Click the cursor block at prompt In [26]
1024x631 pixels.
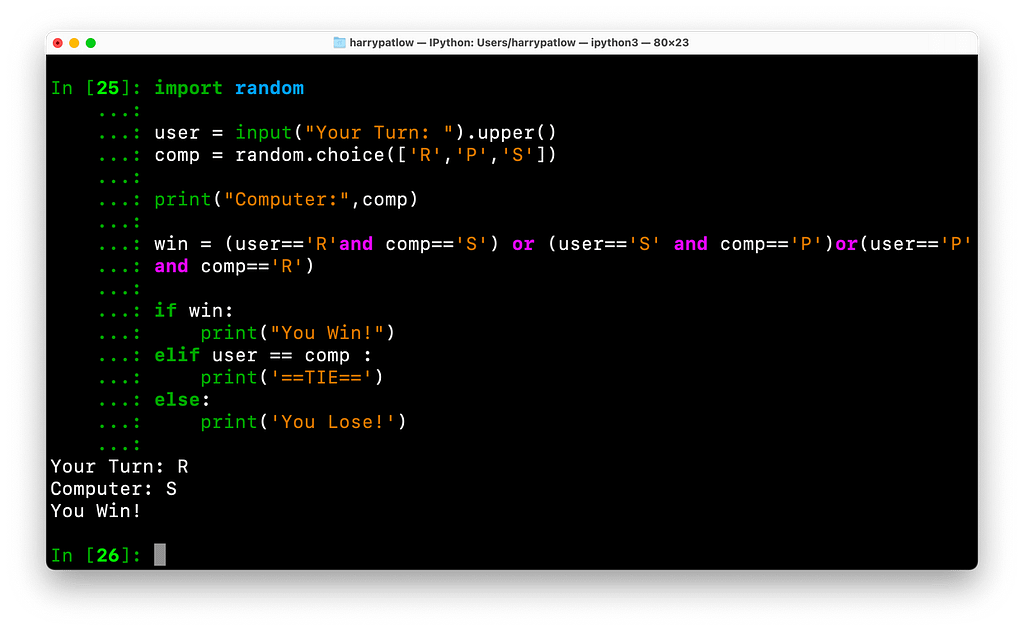(x=160, y=555)
